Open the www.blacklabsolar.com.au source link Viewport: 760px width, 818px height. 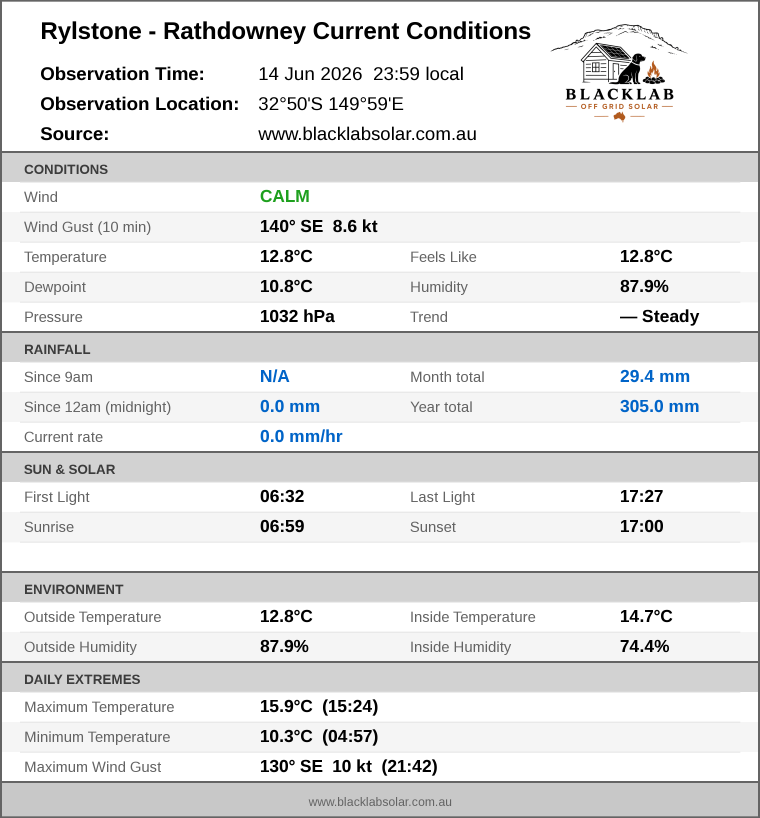pos(367,134)
